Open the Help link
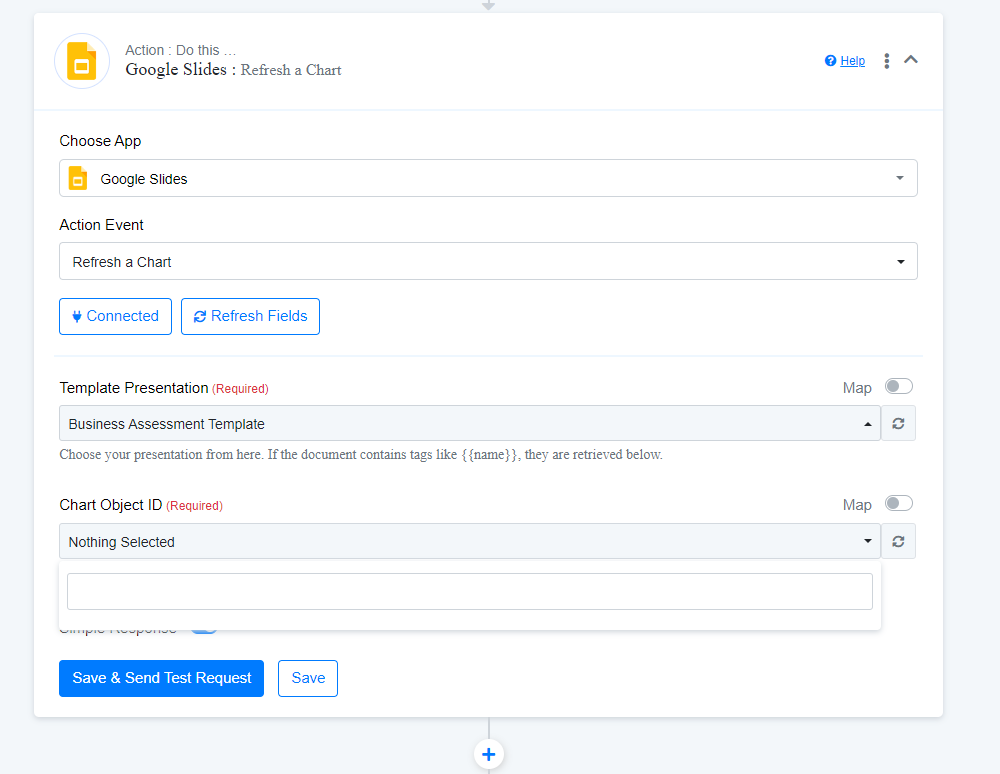The image size is (1000, 774). [x=852, y=61]
